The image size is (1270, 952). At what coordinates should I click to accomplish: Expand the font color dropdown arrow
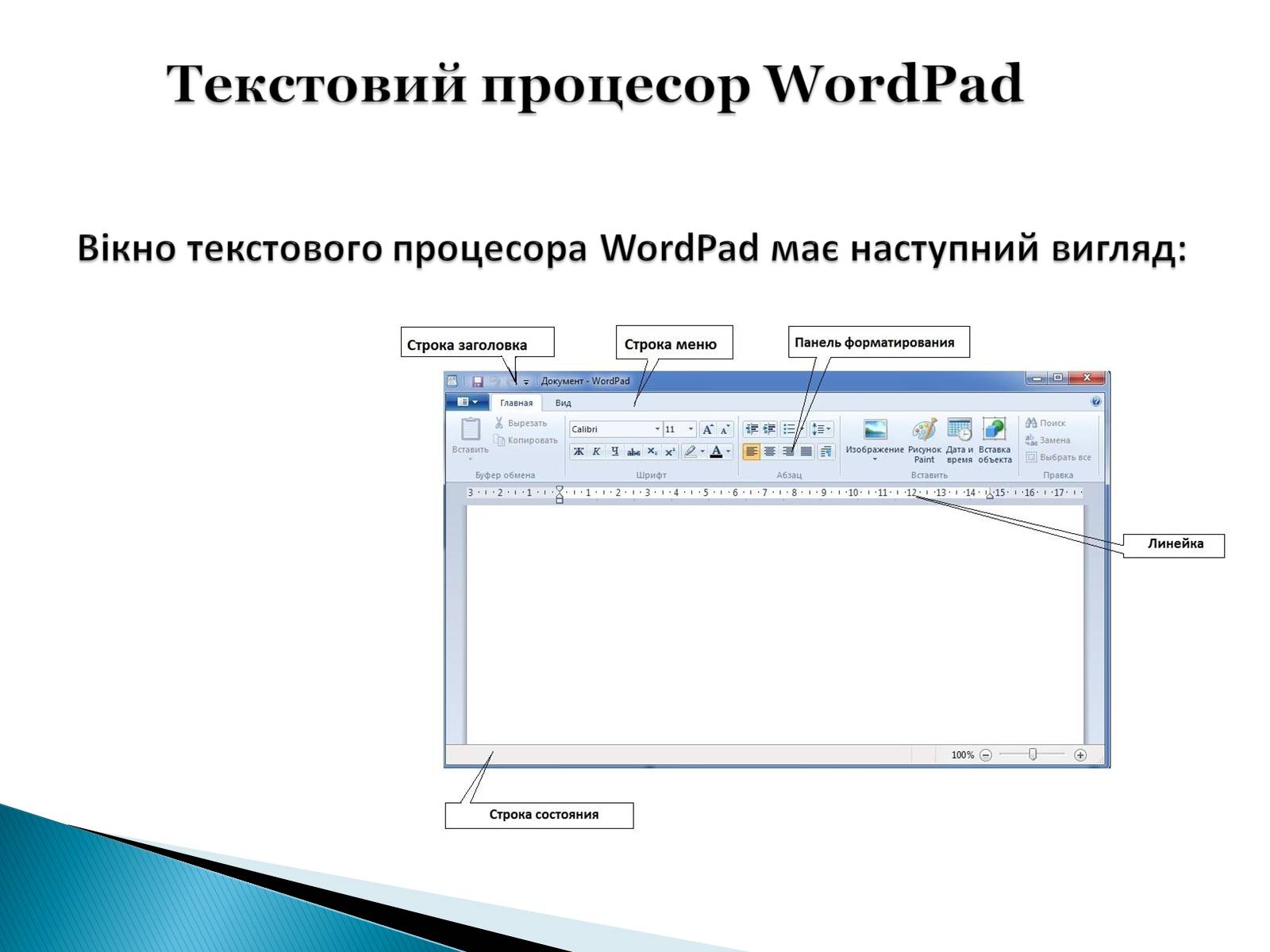729,451
